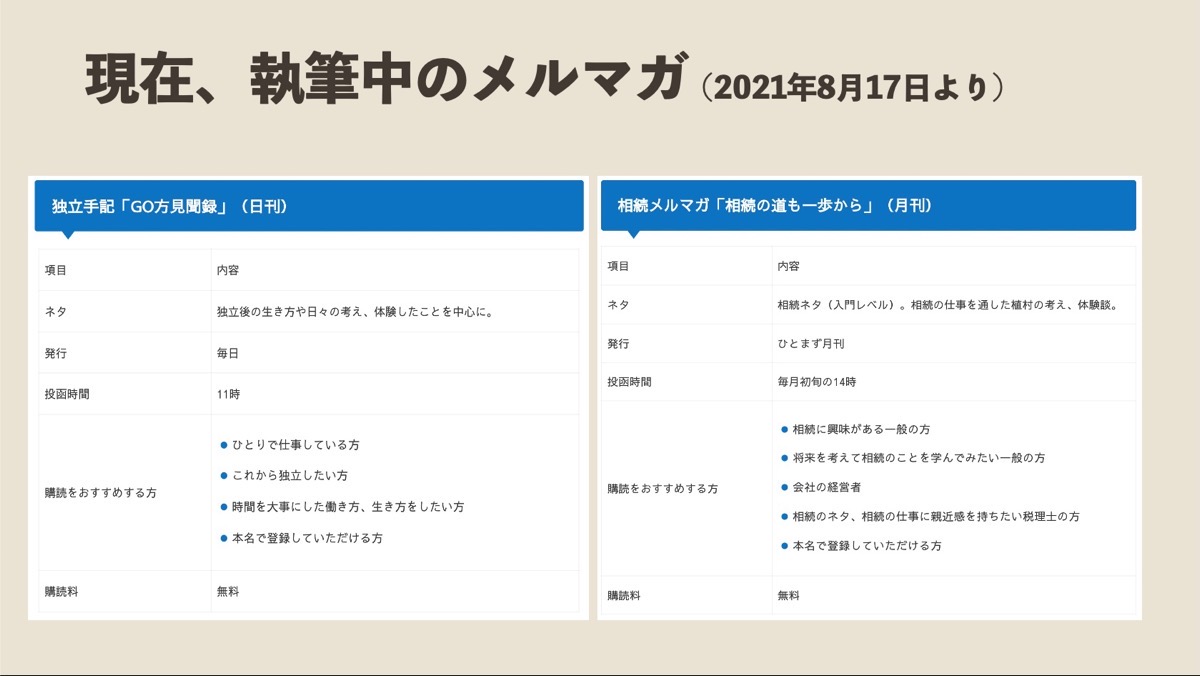
Task: Select the 11時 posting time cell
Action: coord(395,394)
